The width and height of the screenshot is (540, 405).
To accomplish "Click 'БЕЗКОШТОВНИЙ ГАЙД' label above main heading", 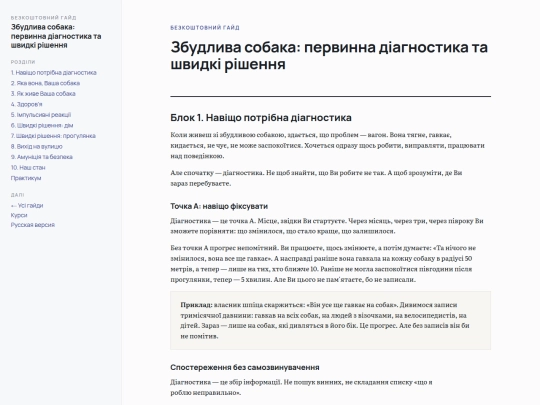I will (205, 28).
